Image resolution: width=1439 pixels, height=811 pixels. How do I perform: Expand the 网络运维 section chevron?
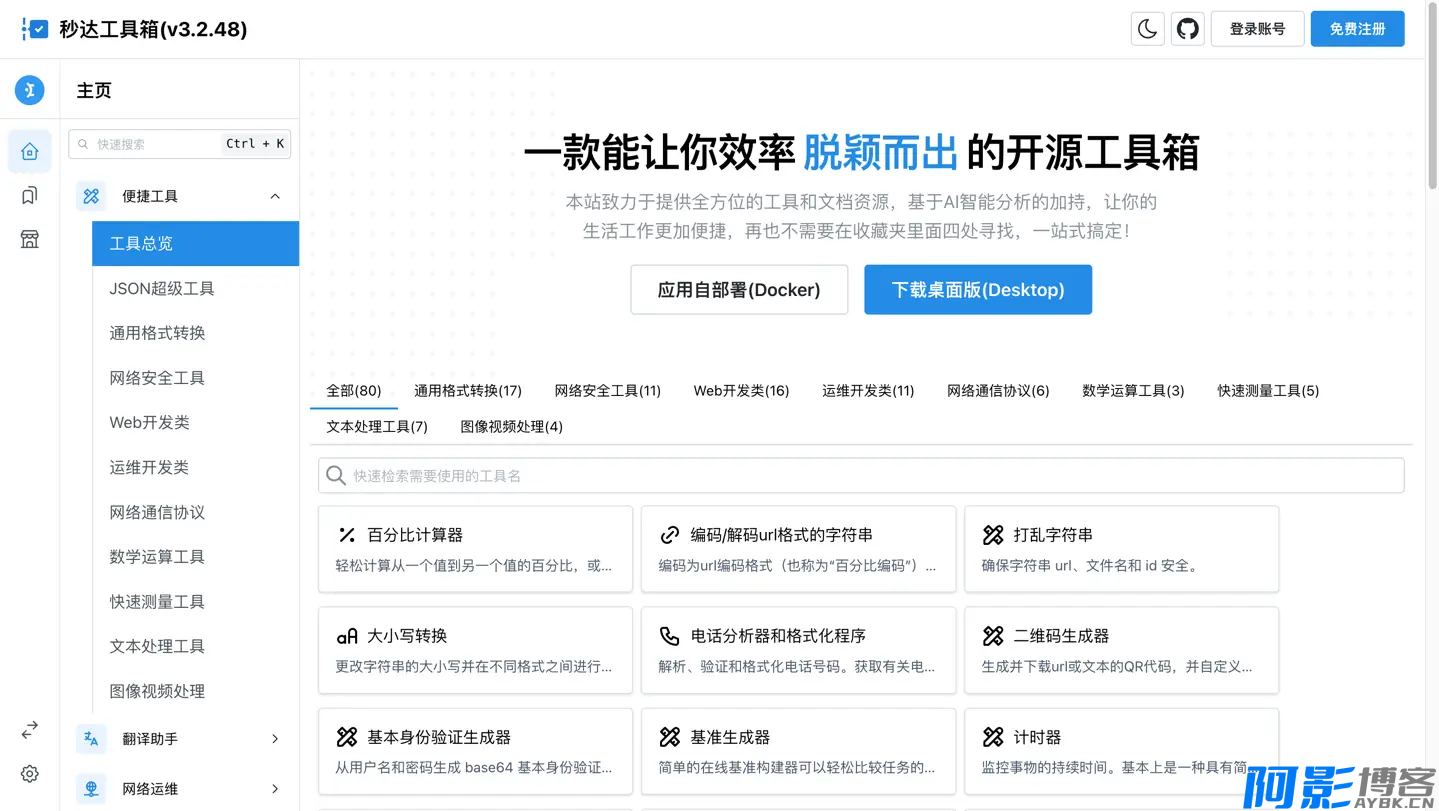(275, 789)
